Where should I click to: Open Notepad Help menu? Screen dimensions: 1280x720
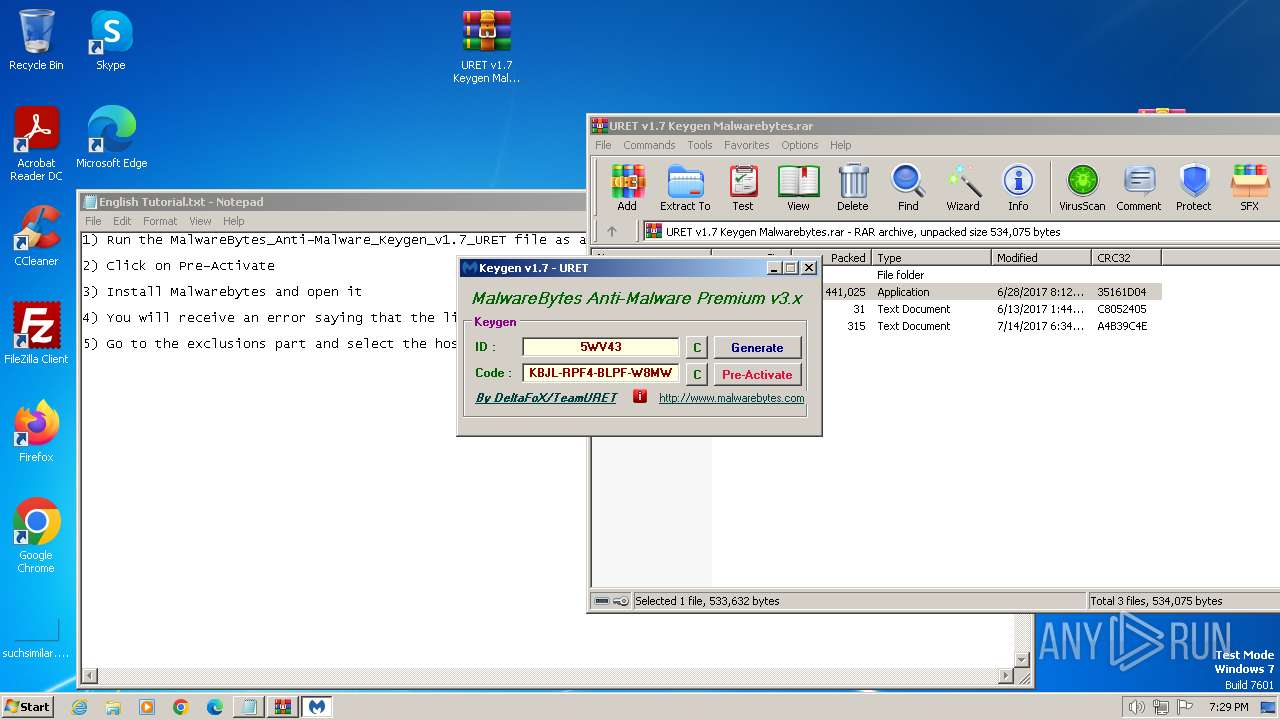click(233, 221)
